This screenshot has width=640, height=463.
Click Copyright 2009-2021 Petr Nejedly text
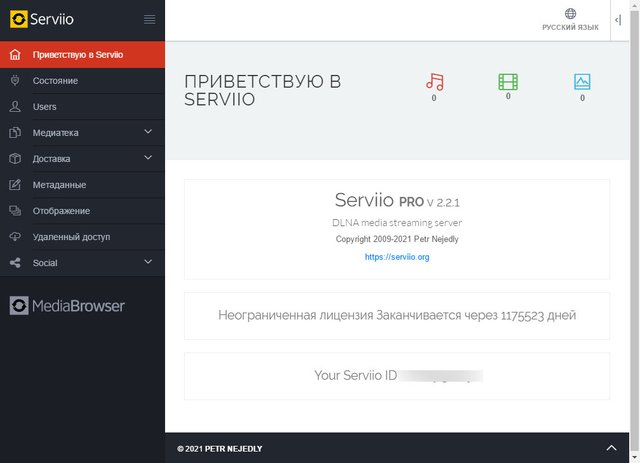pyautogui.click(x=397, y=239)
